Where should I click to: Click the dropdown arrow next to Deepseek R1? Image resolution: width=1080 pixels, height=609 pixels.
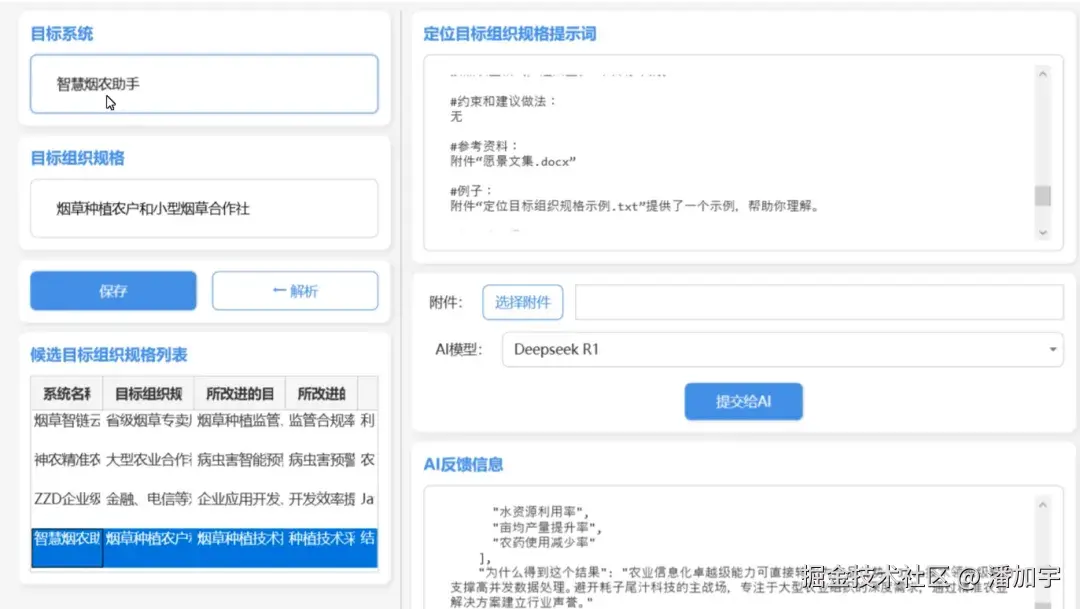click(1051, 349)
